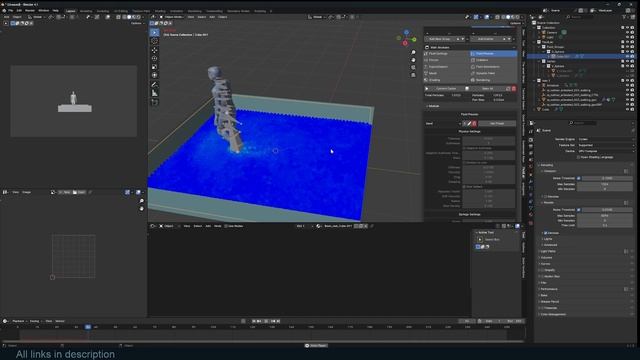This screenshot has height=360, width=640.
Task: Open the File menu
Action: click(11, 11)
